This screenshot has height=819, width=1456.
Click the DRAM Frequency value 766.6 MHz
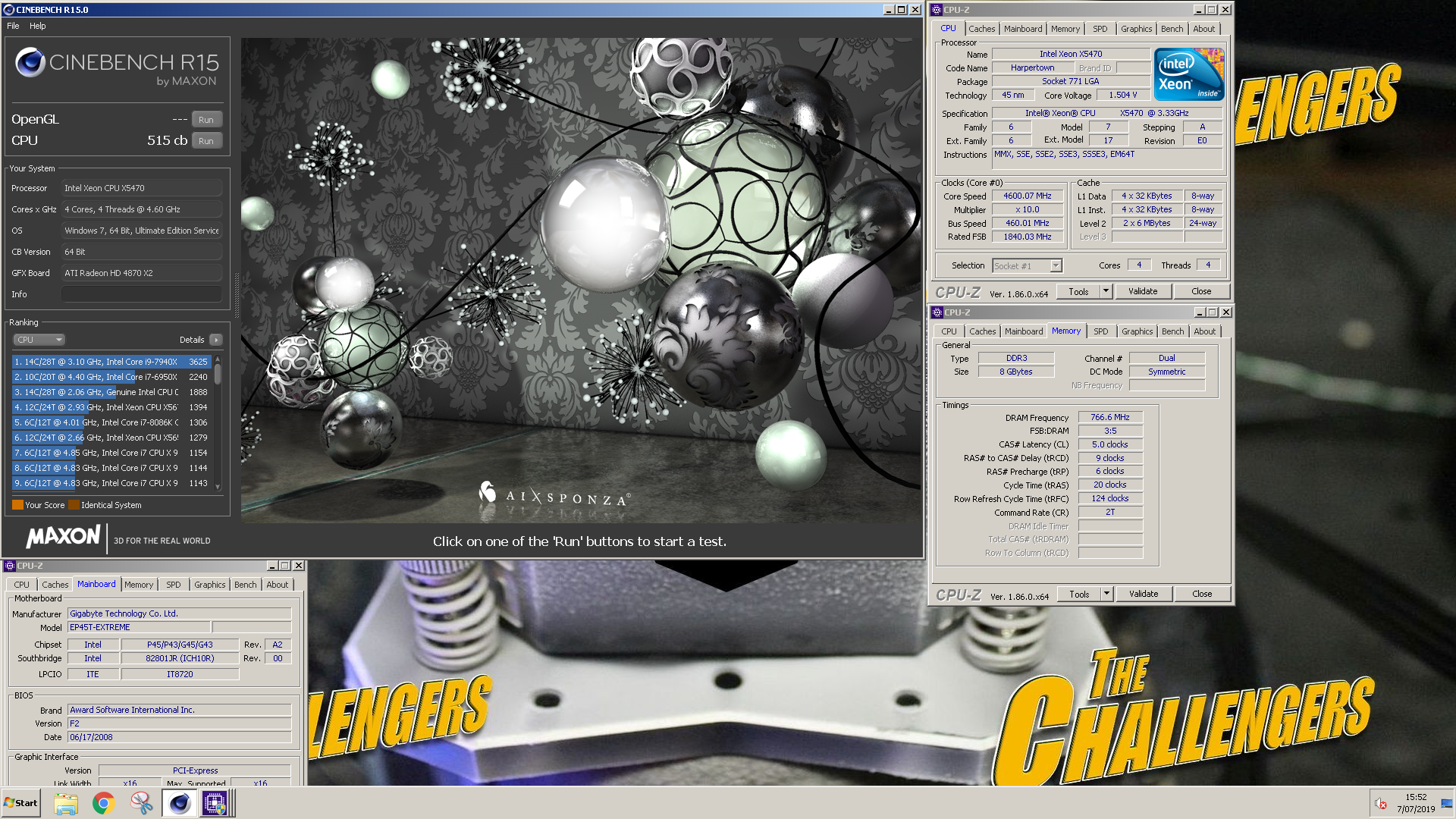(x=1110, y=417)
